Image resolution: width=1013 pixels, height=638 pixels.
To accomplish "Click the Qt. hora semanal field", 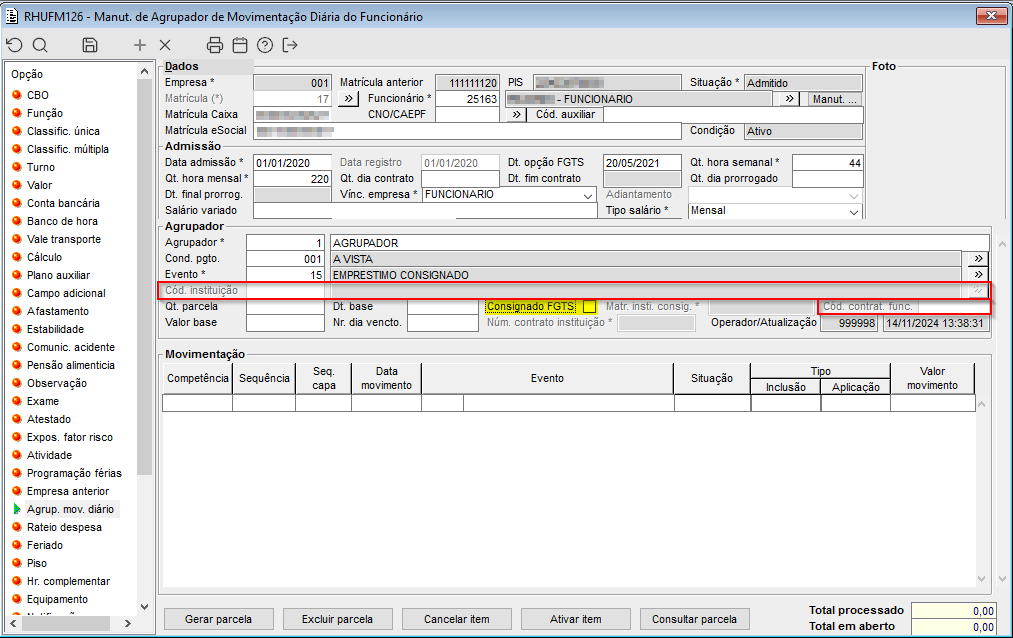I will click(827, 163).
